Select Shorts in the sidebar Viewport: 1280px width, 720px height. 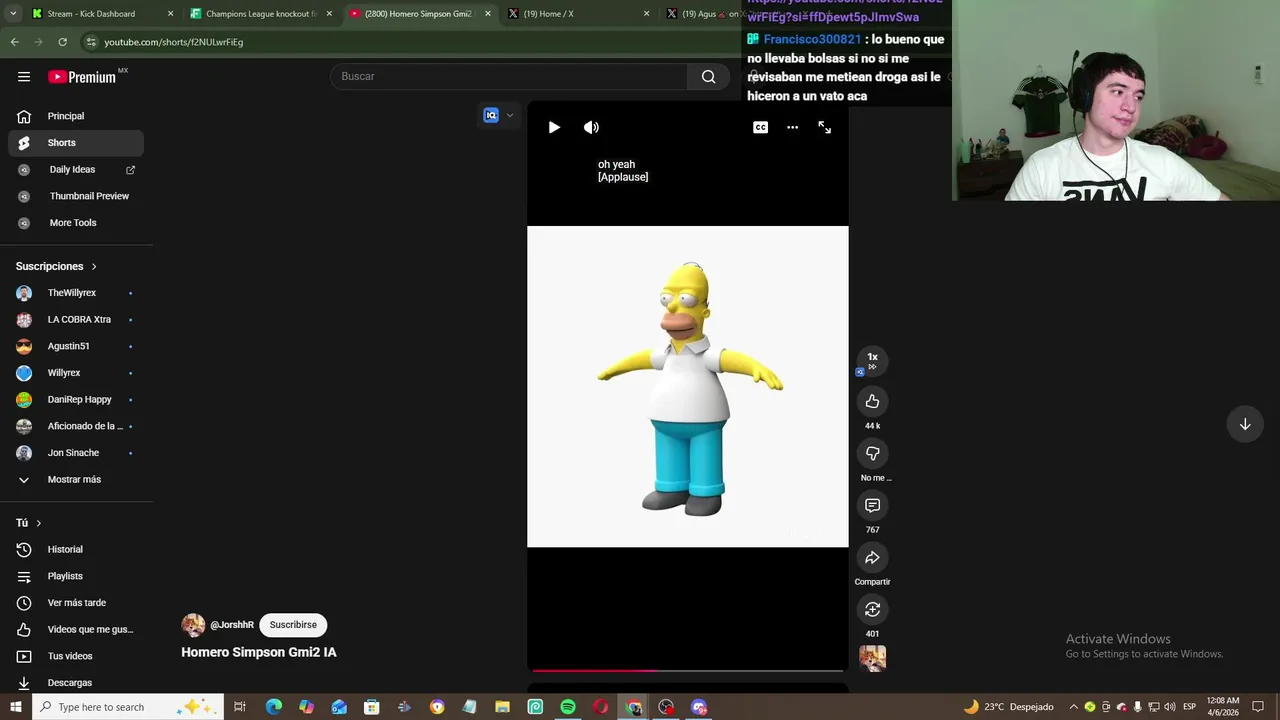point(76,143)
